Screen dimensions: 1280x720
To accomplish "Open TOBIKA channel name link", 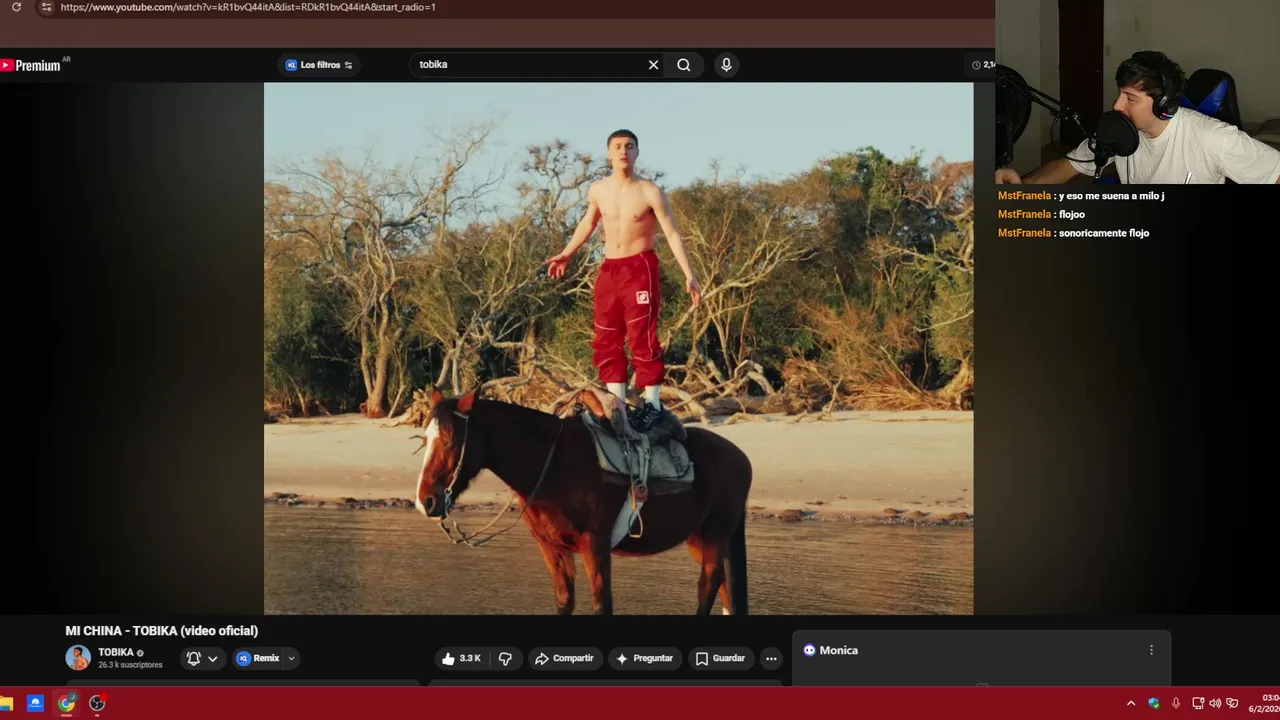I will point(116,652).
